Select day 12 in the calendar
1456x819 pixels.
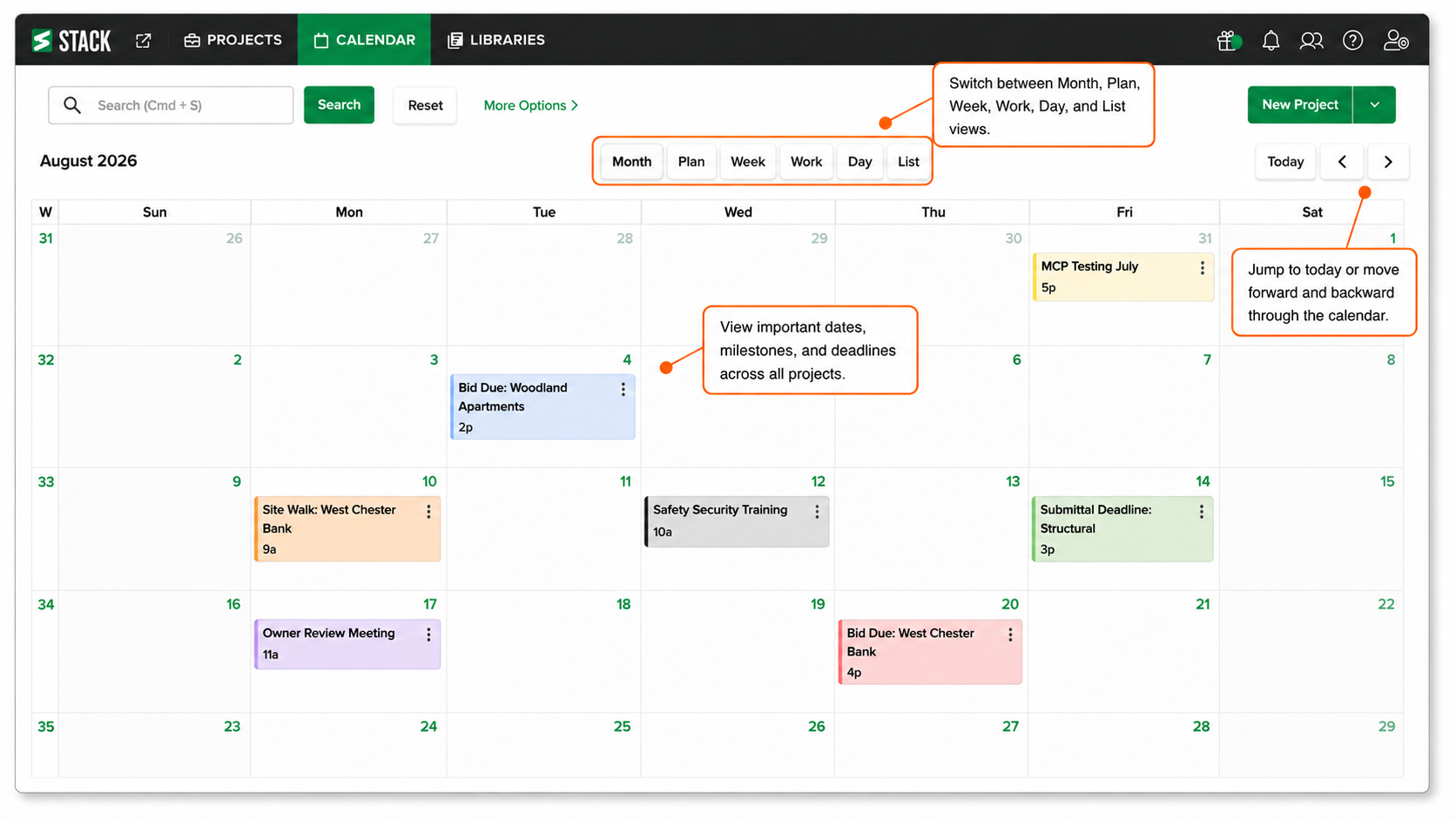pyautogui.click(x=818, y=482)
